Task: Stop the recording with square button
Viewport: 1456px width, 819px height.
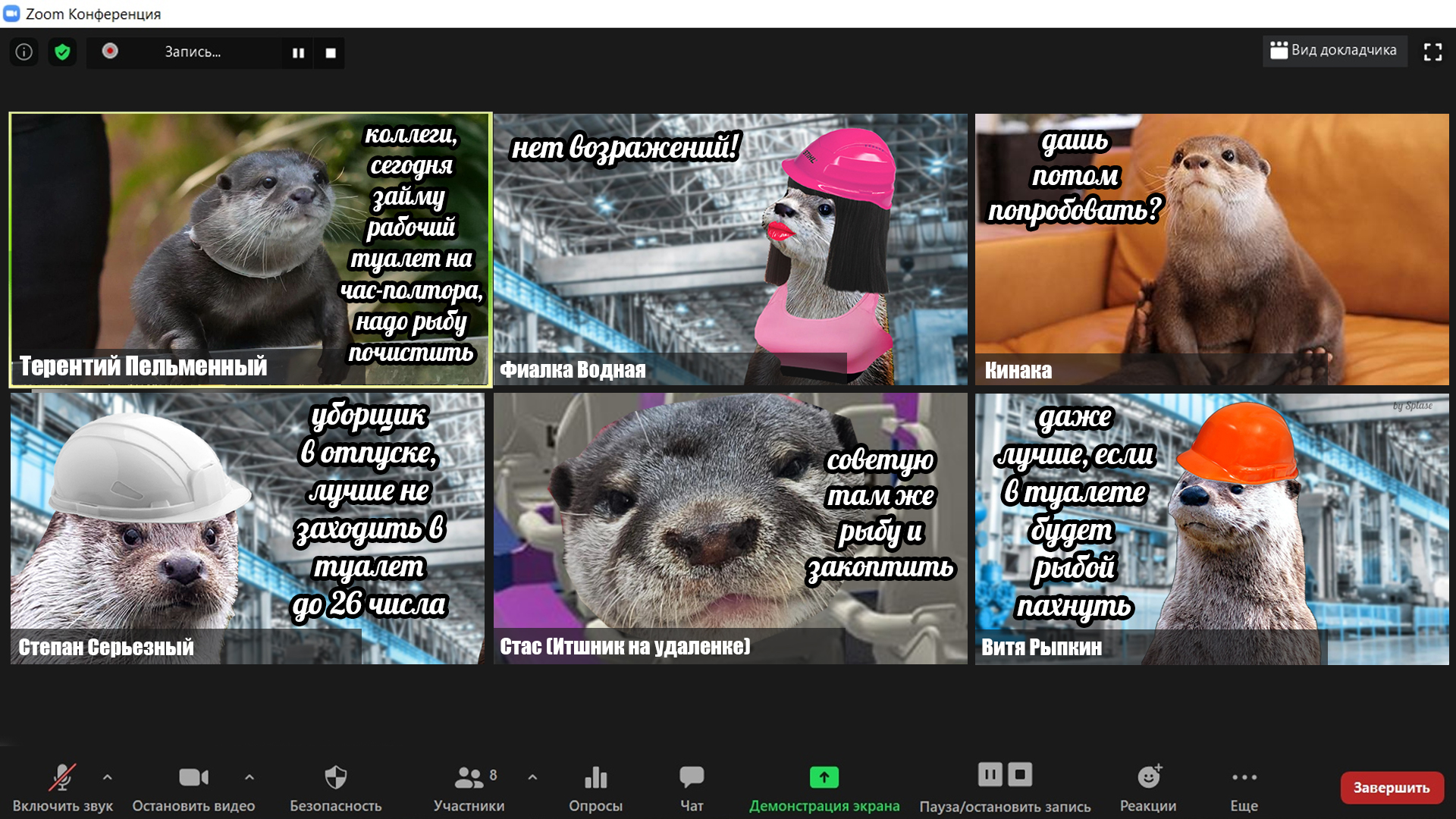Action: [x=331, y=53]
